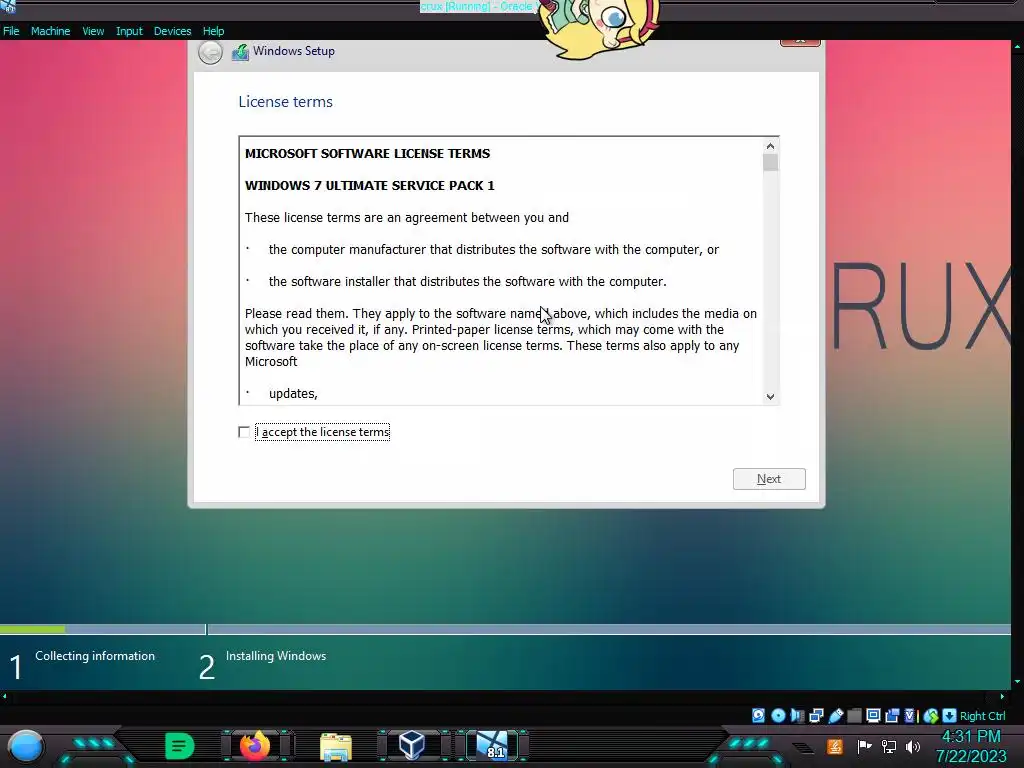Click the keyboard capture arrow icon
The height and width of the screenshot is (768, 1024).
[x=949, y=716]
